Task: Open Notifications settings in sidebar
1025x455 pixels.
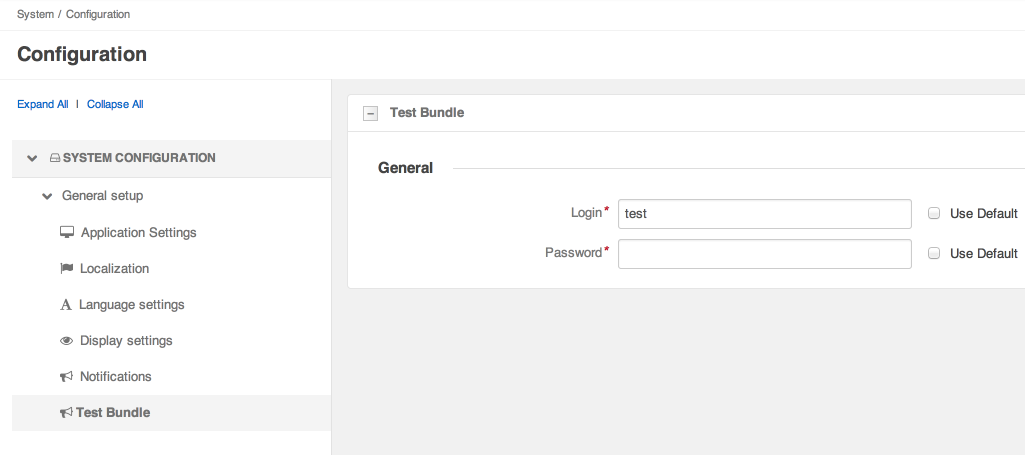Action: [x=116, y=377]
